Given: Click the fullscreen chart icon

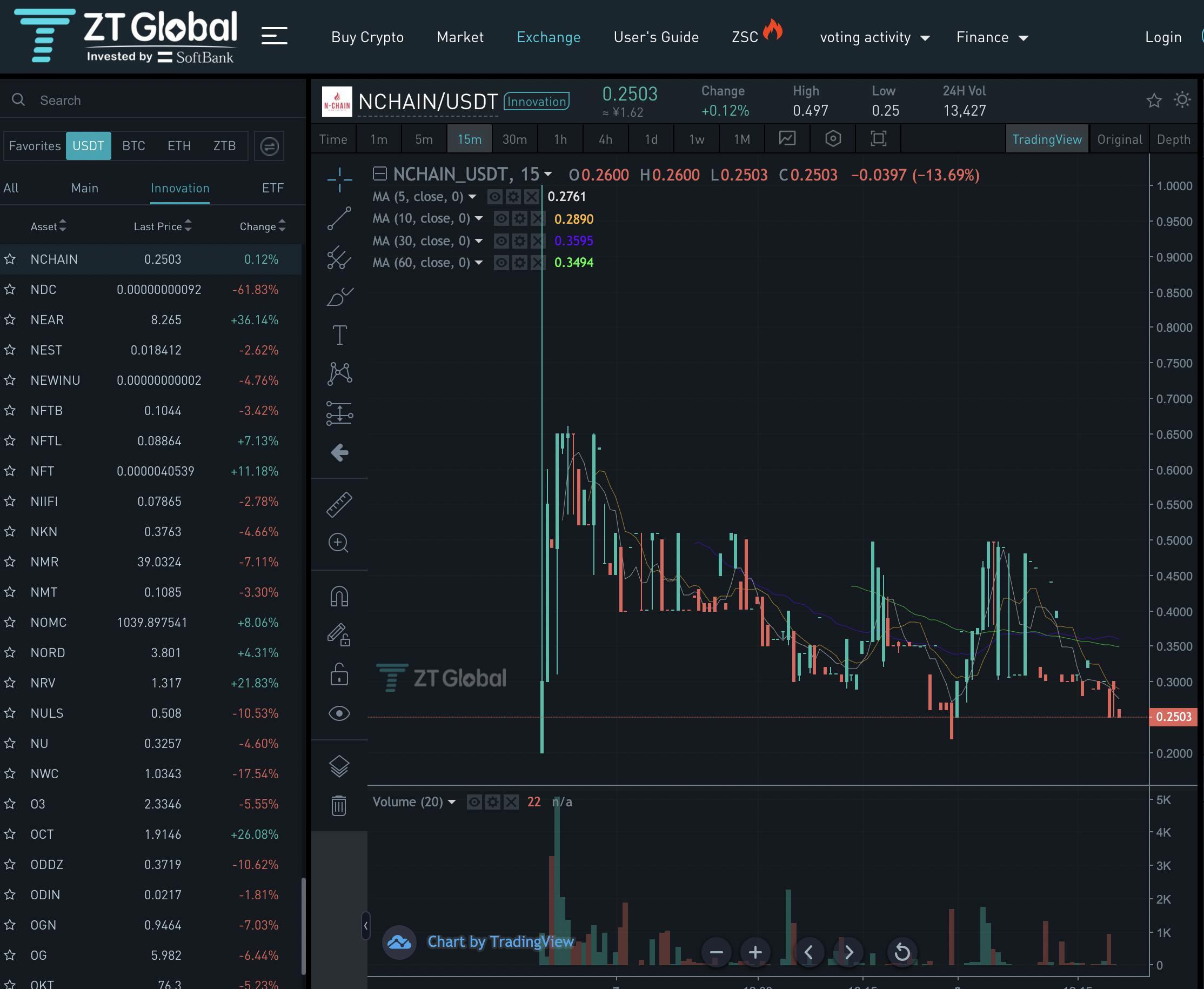Looking at the screenshot, I should [x=878, y=139].
